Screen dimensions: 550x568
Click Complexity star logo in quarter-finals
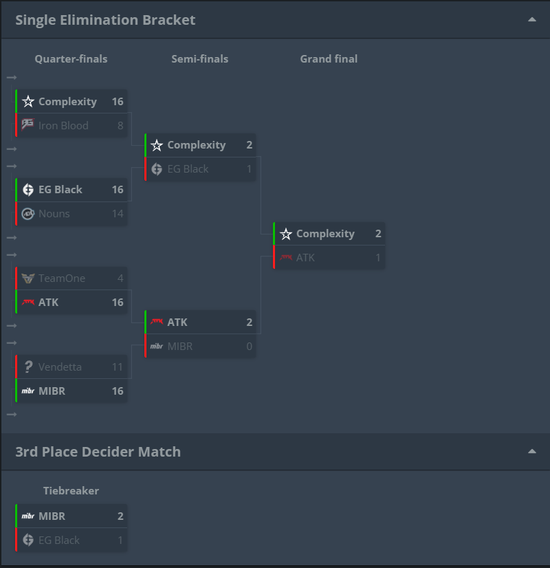click(28, 101)
